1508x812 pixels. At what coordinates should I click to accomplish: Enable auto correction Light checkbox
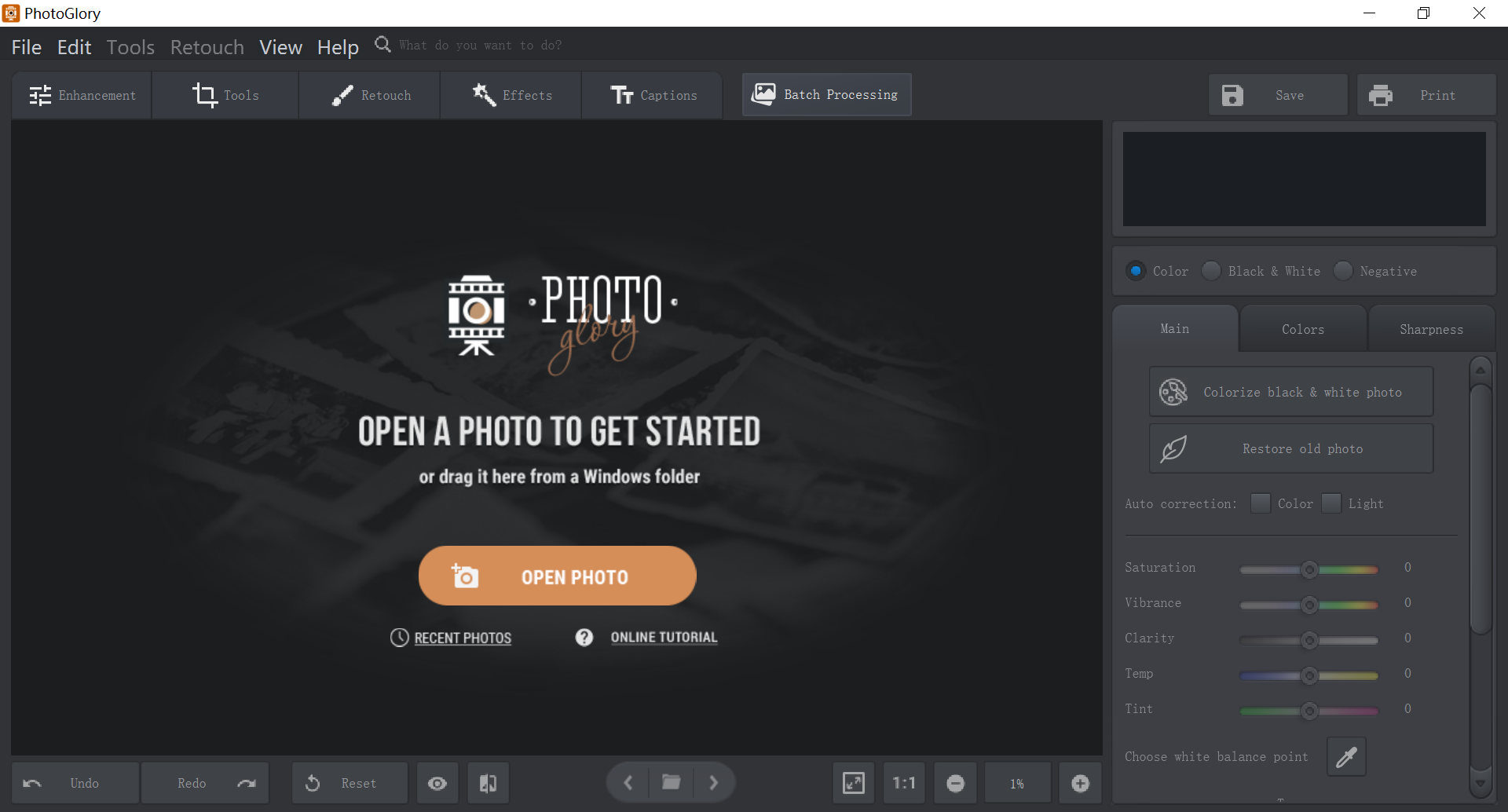1331,503
